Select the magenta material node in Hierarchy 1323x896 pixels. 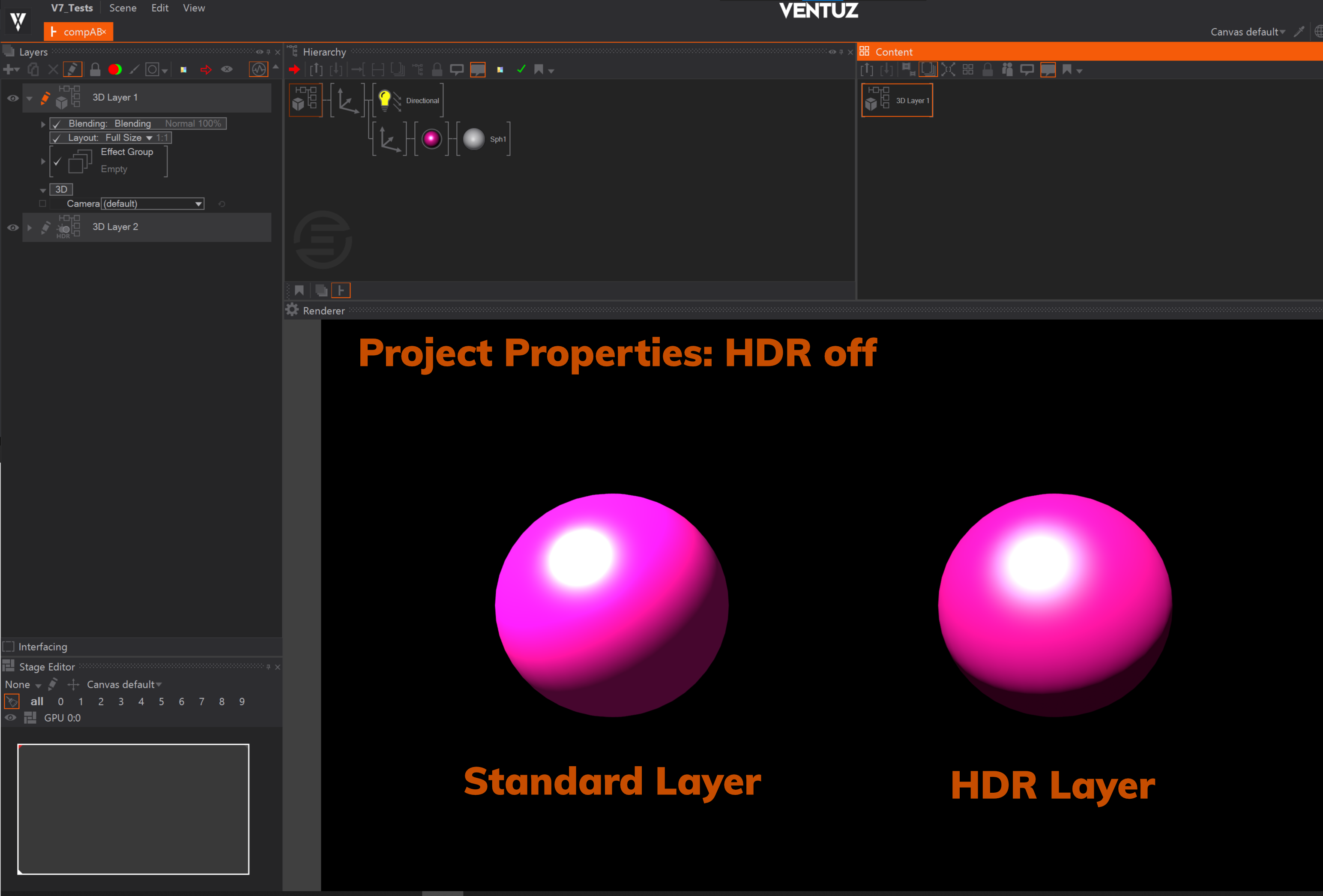(x=431, y=139)
